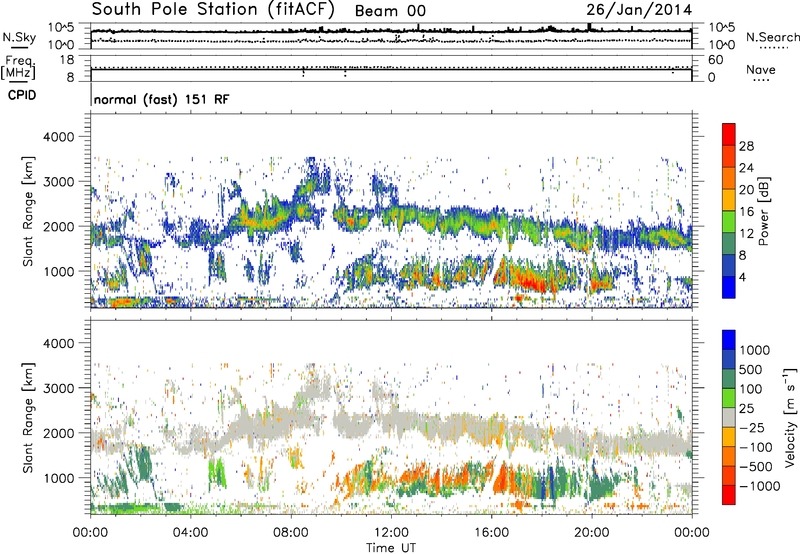Click the 'Velocity [m s-1]' colorbar label
800x554 pixels.
tap(790, 417)
